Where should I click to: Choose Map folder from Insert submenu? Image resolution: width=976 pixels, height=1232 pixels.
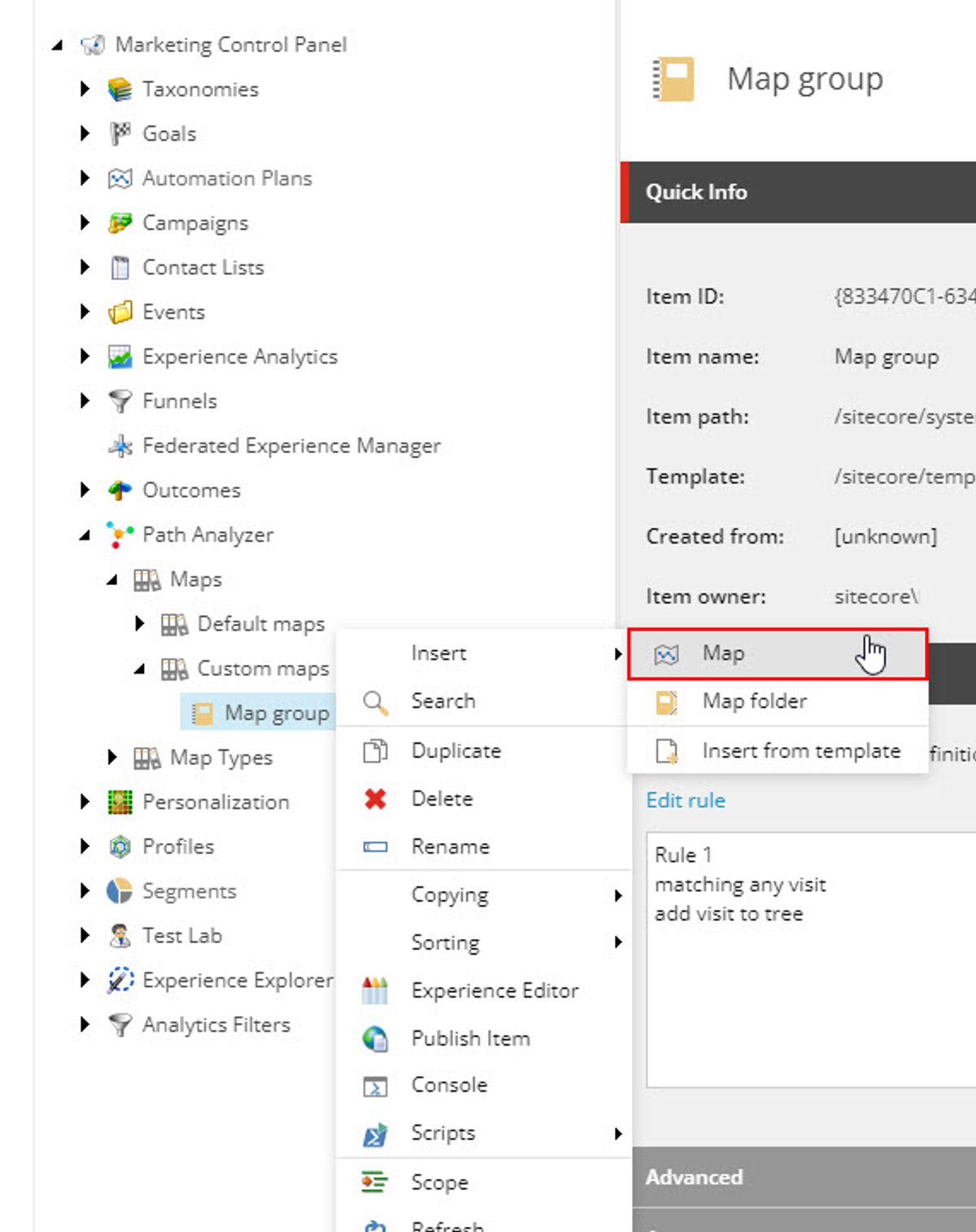[778, 701]
